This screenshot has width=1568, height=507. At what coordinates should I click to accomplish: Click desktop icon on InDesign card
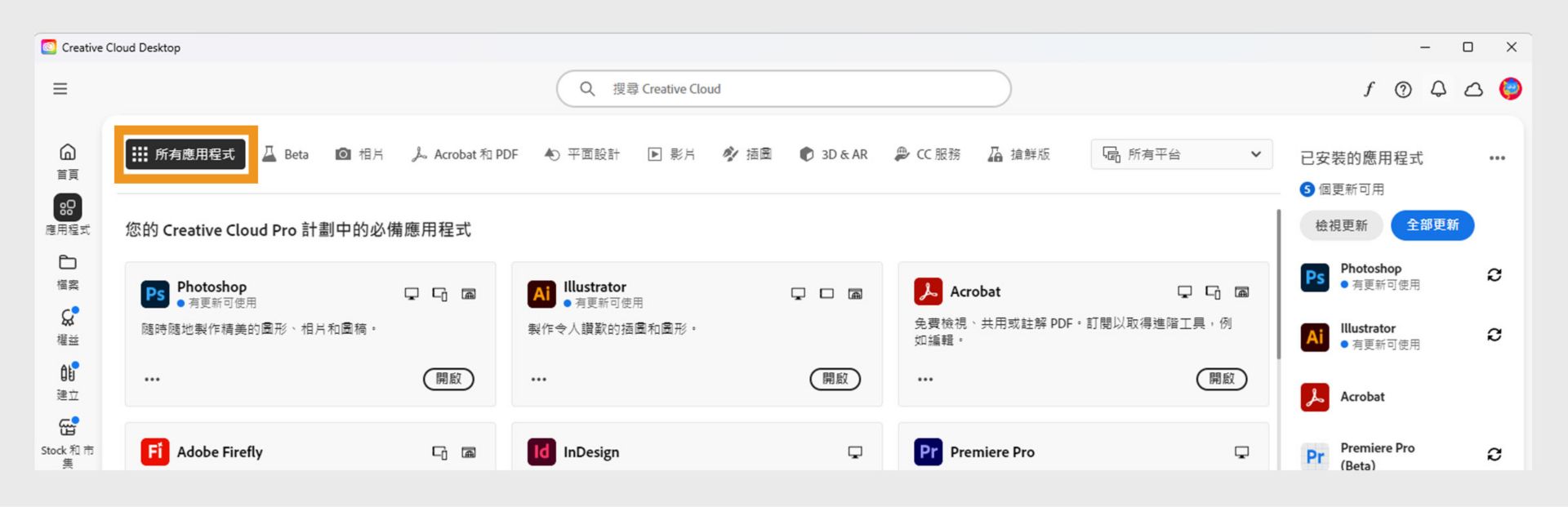pos(855,452)
